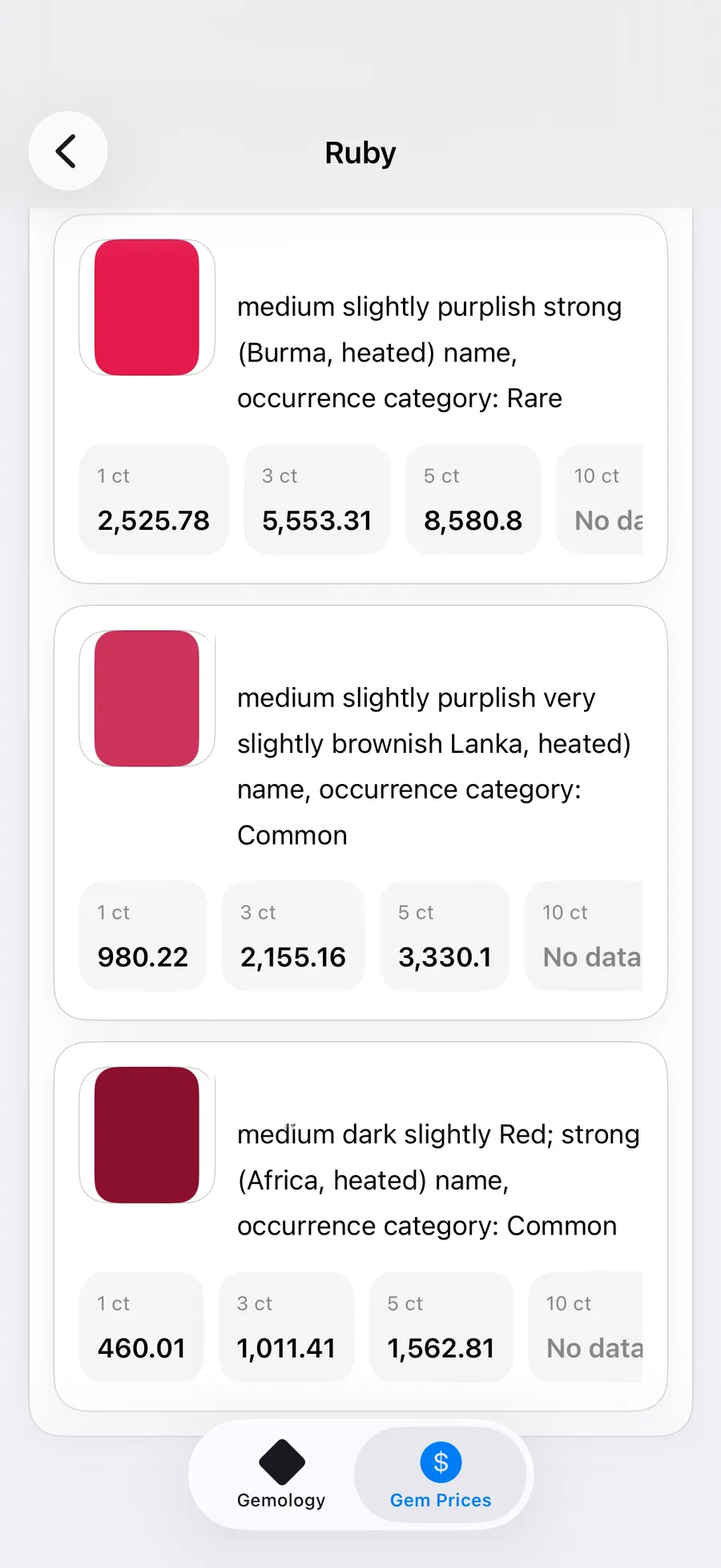Image resolution: width=721 pixels, height=1568 pixels.
Task: Select the 3 ct 1,011.41 chip
Action: tap(286, 1328)
